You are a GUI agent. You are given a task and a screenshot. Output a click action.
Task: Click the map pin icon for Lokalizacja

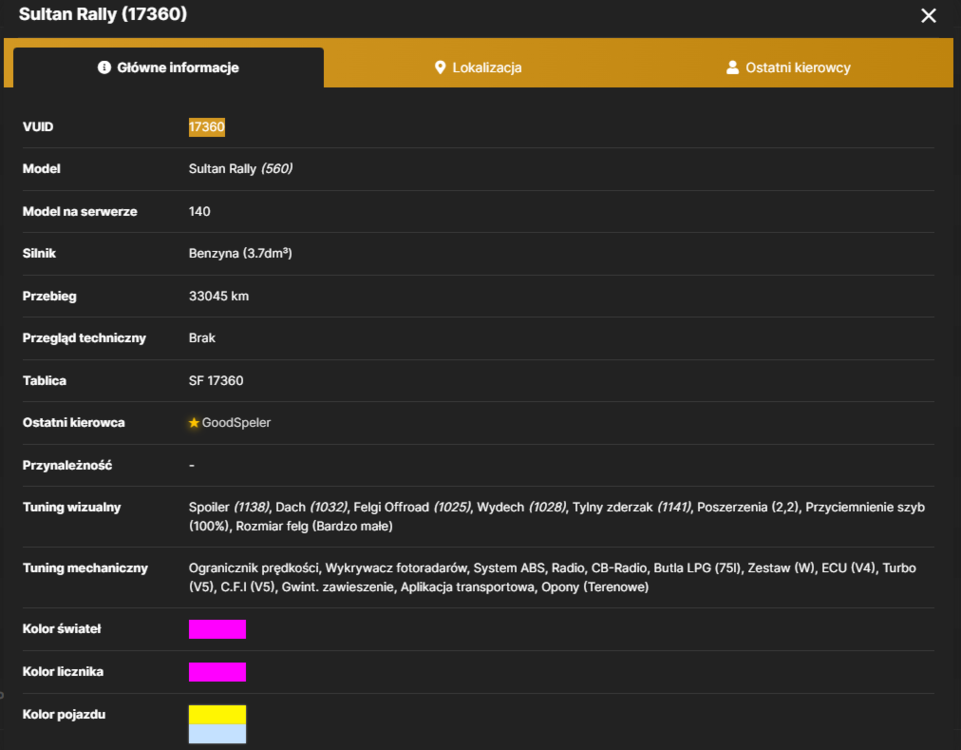[439, 67]
